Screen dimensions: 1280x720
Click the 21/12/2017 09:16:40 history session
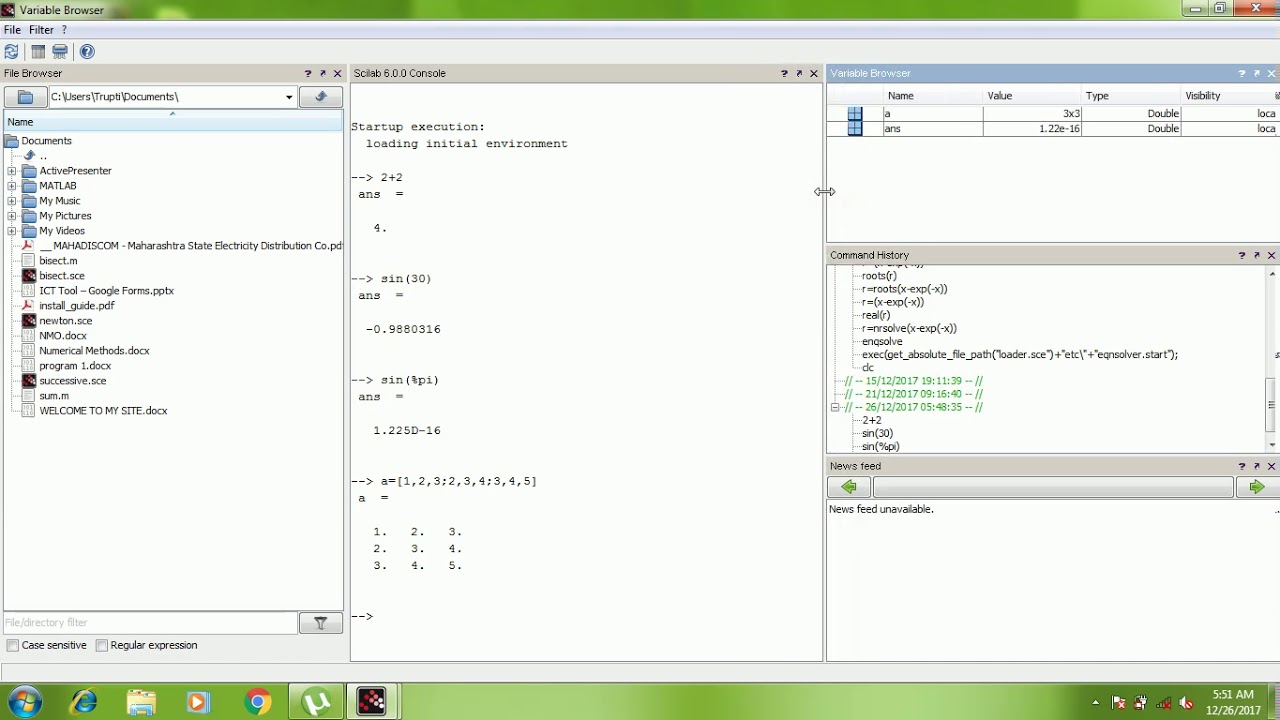click(914, 395)
